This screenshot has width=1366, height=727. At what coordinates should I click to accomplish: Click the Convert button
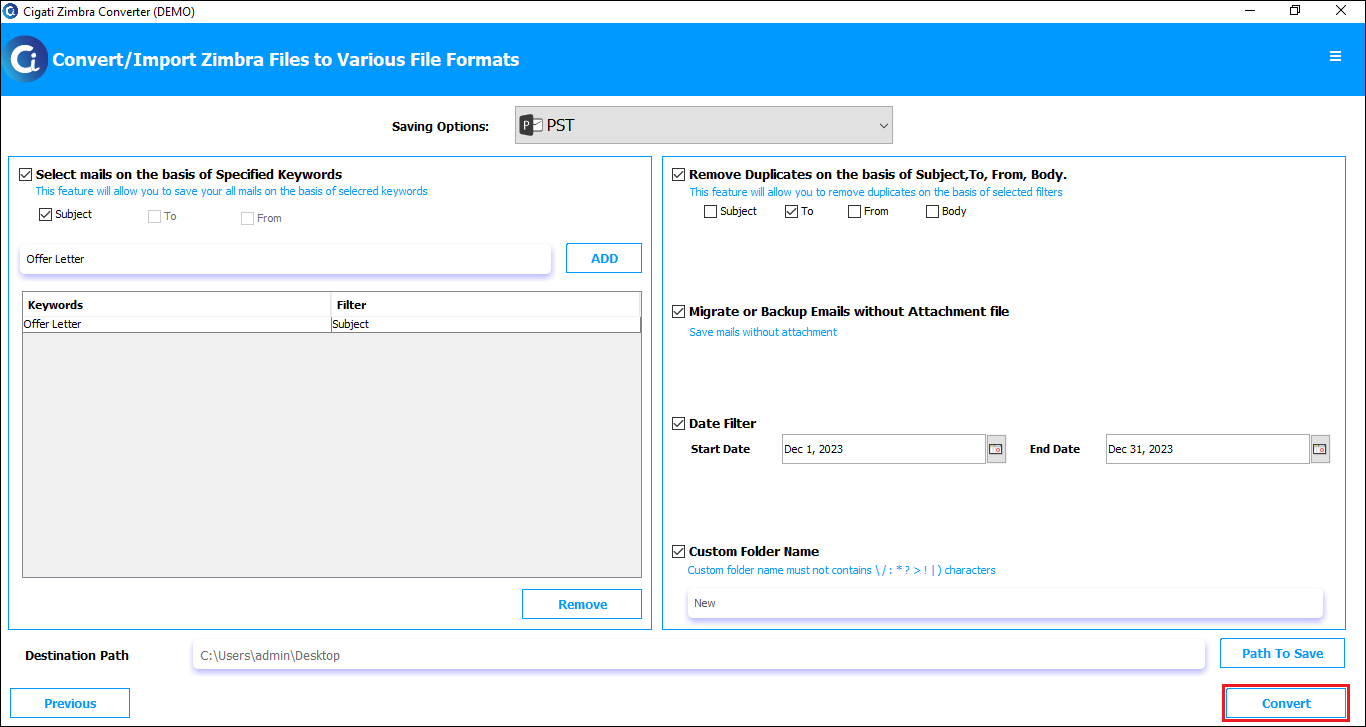[1286, 703]
